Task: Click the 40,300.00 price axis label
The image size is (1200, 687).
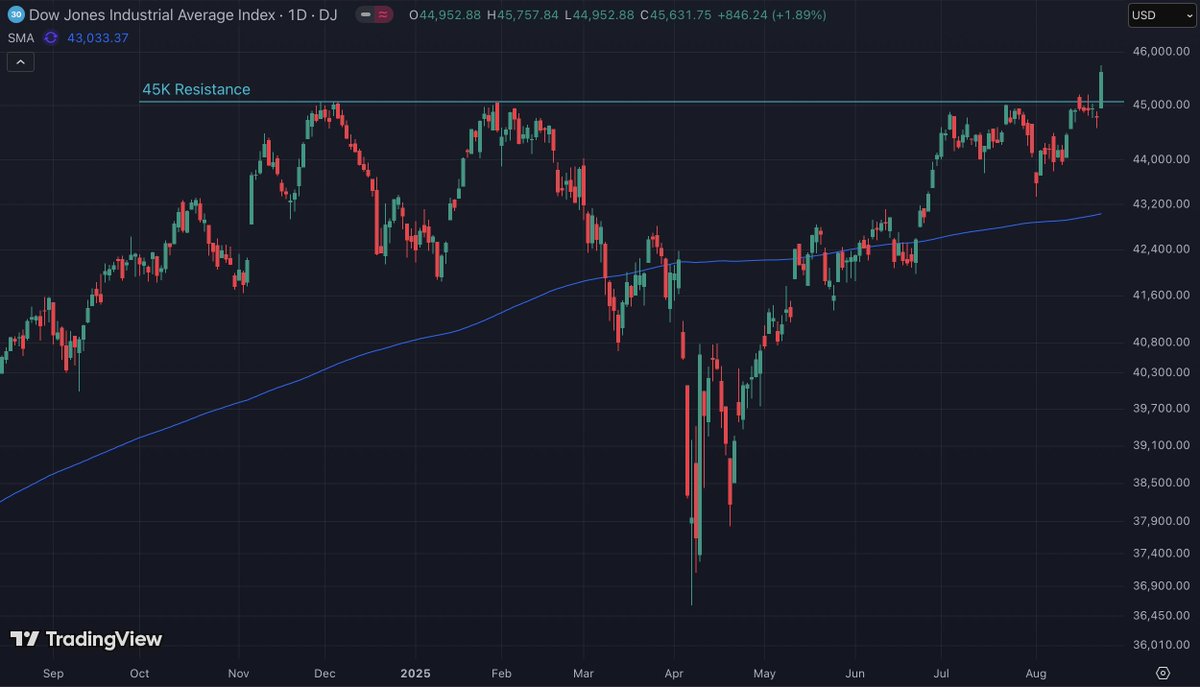Action: pyautogui.click(x=1160, y=372)
